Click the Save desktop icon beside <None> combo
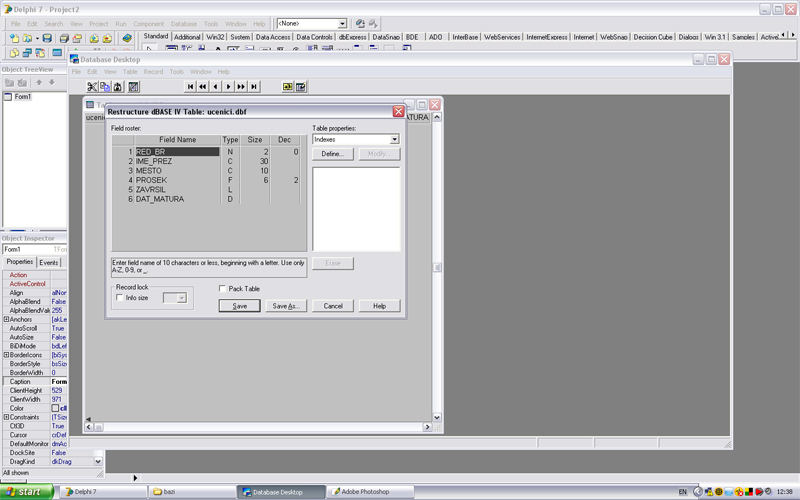Screen dimensions: 800x500 (360, 23)
